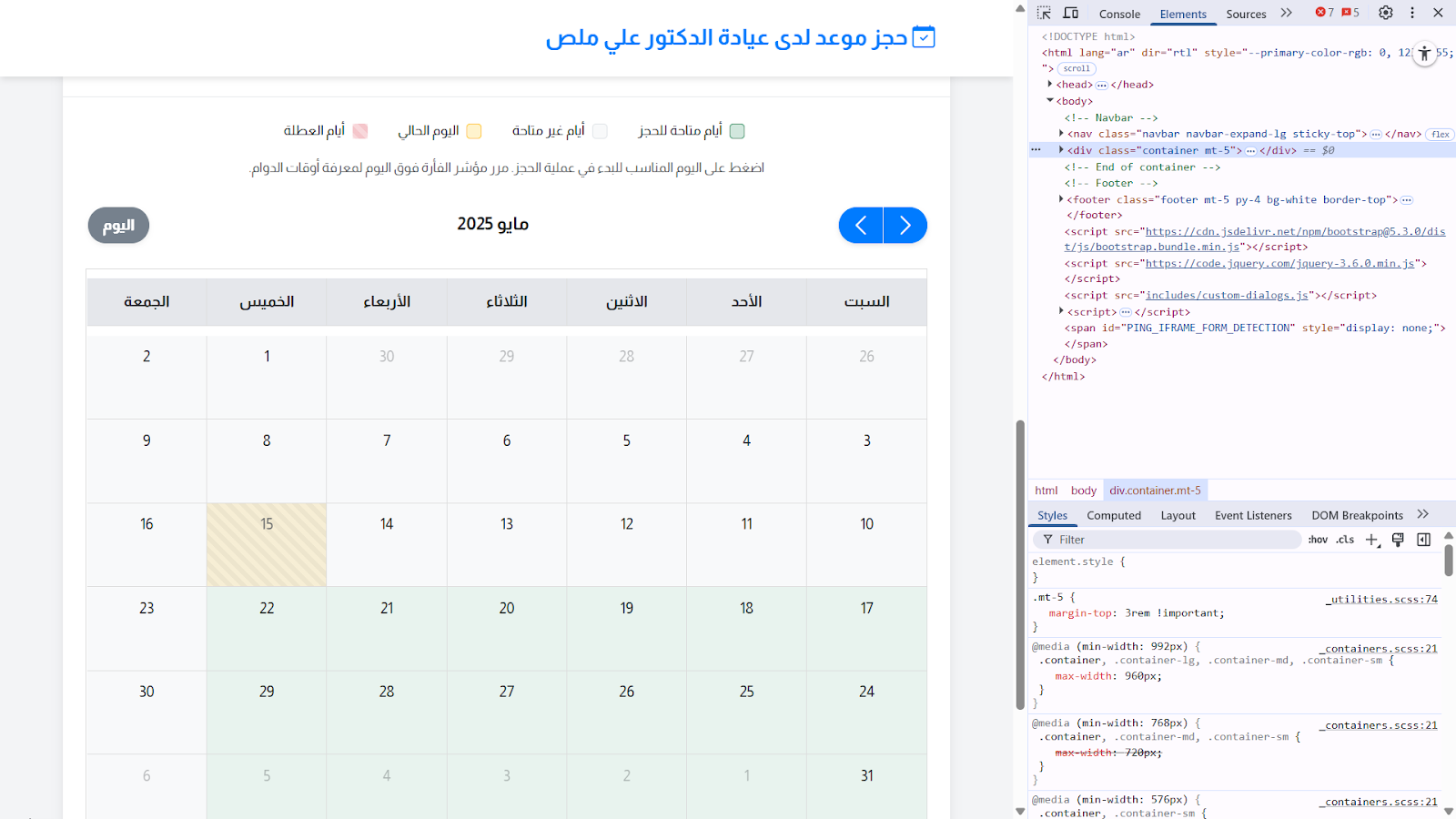The height and width of the screenshot is (819, 1456).
Task: Open DevTools three-dot customize menu
Action: click(x=1412, y=13)
